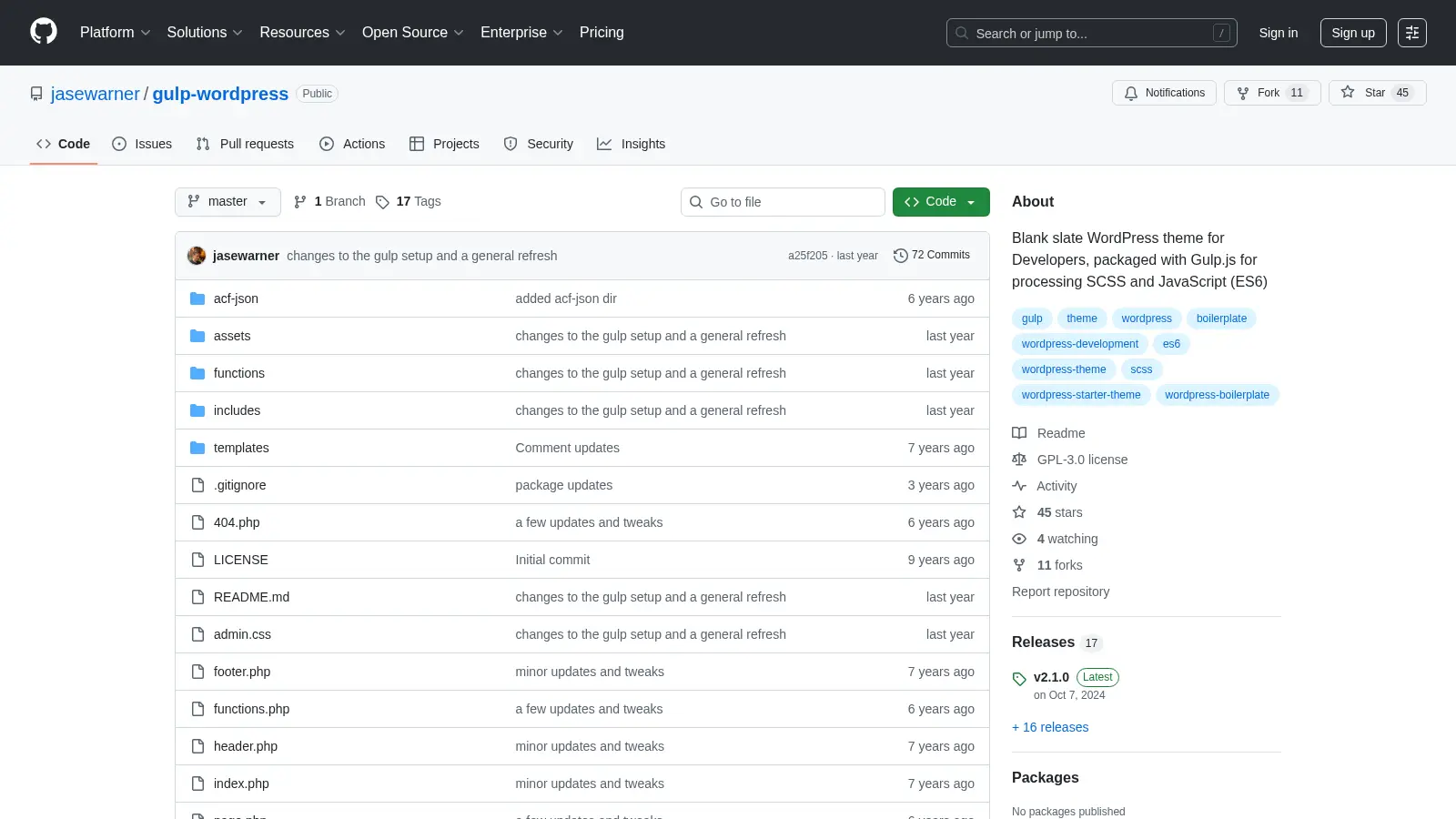This screenshot has width=1456, height=819.
Task: Switch to the Insights tab
Action: [632, 144]
